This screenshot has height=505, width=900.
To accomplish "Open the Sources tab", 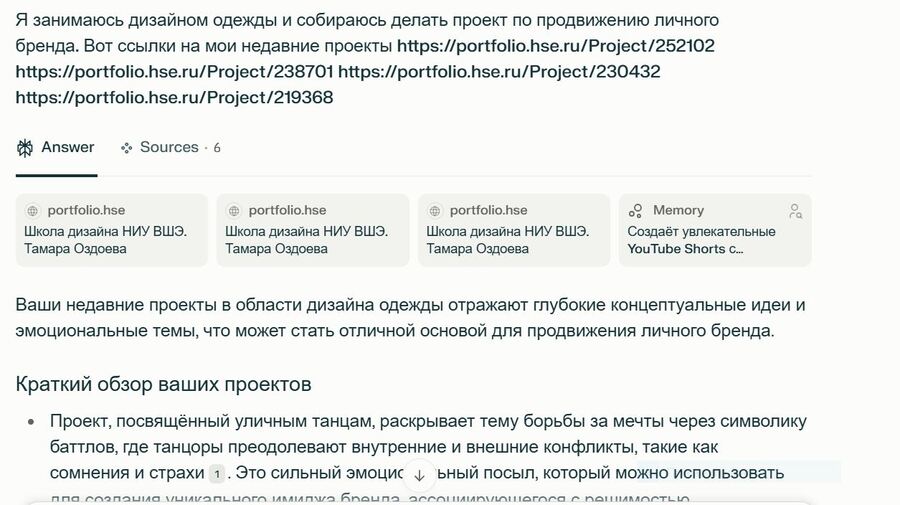I will click(x=169, y=148).
